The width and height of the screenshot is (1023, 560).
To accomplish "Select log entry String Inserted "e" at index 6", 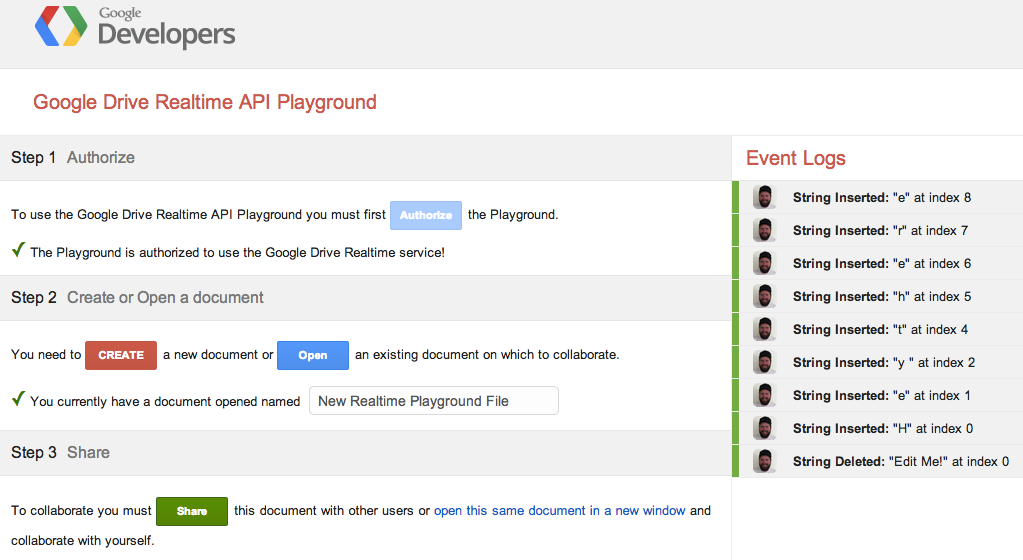I will (878, 263).
